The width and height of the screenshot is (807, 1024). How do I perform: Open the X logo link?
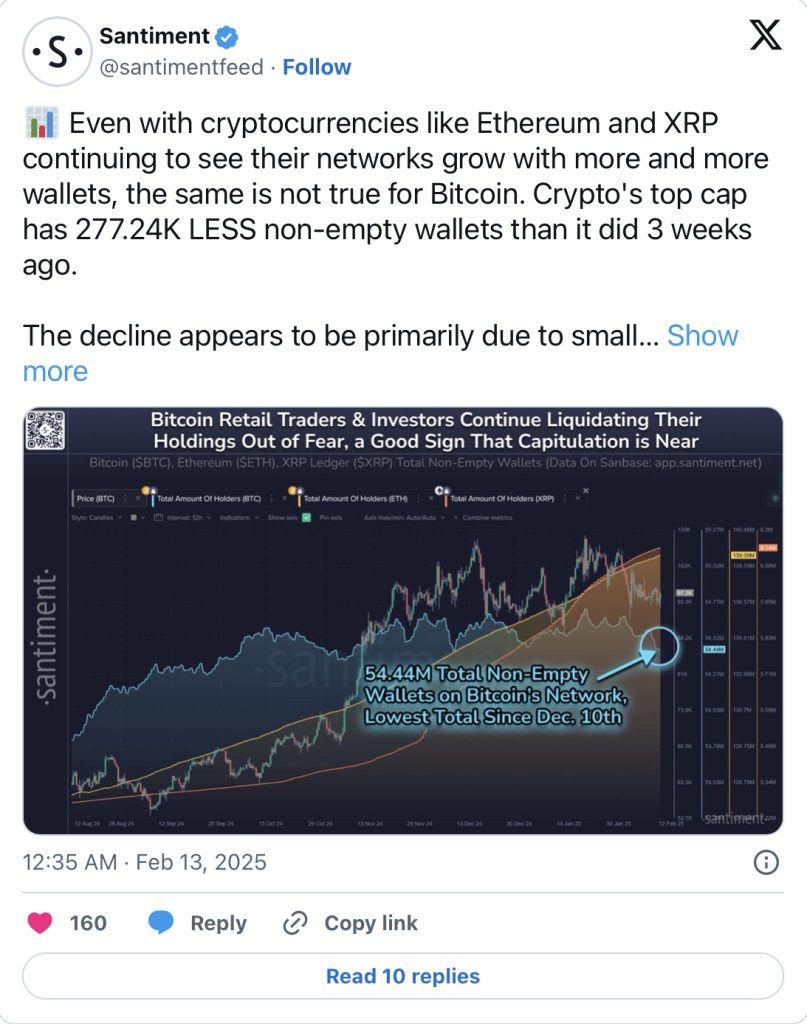765,35
